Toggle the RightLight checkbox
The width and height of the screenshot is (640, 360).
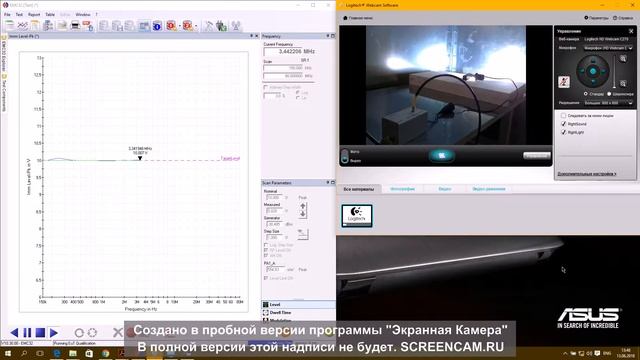point(564,132)
